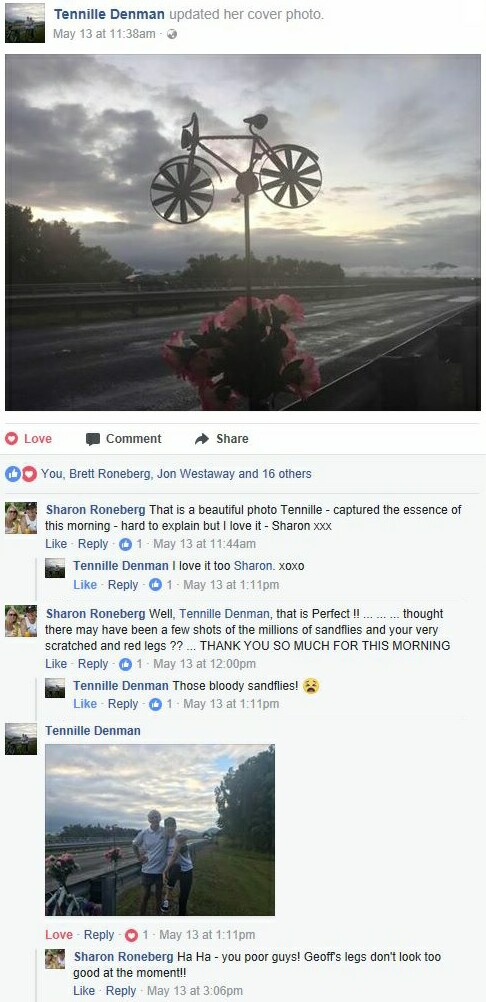
Task: View who reacted: Brett Roneberg and others
Action: [176, 474]
